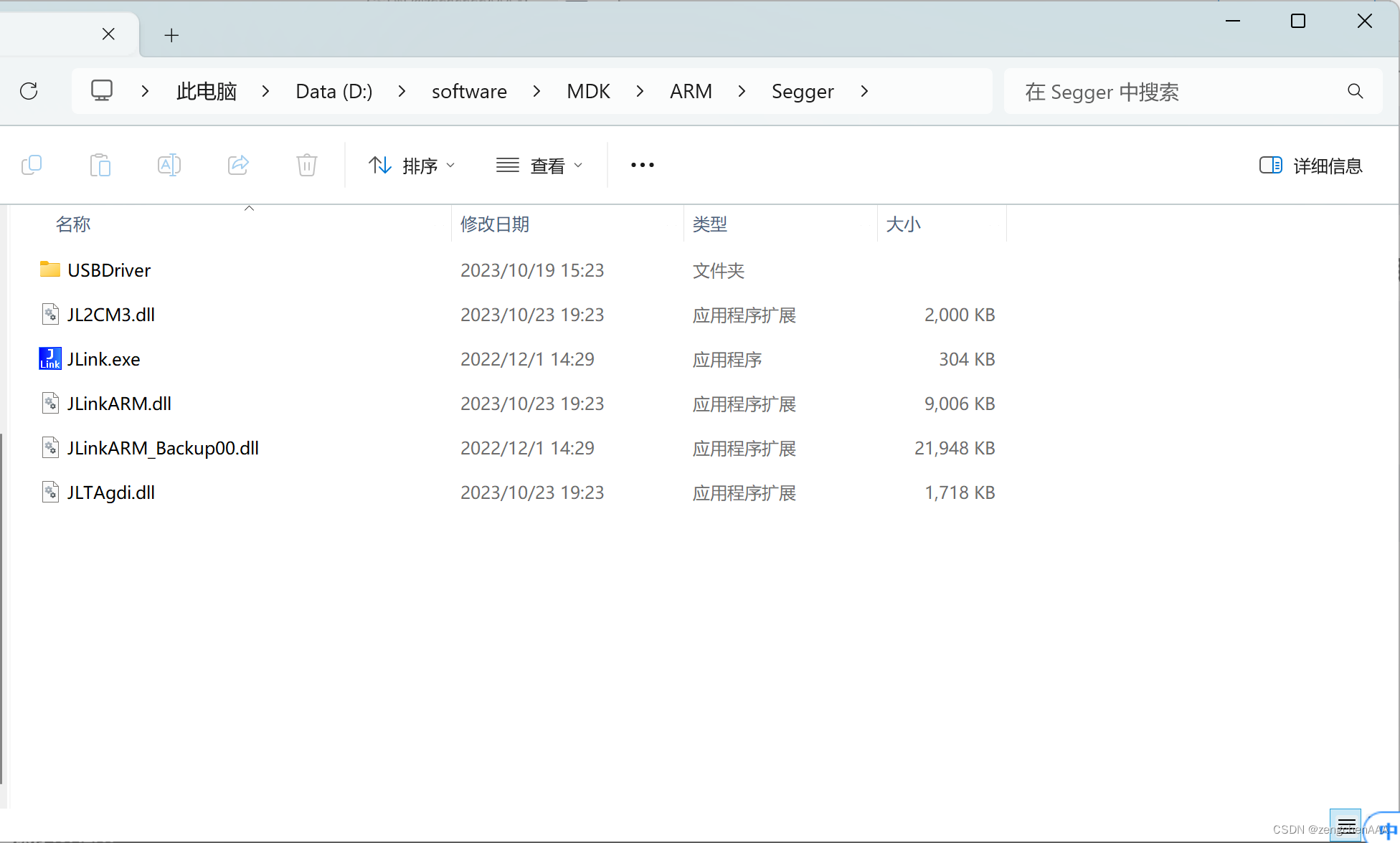
Task: Click the 文件夹 type cell
Action: pyautogui.click(x=719, y=270)
